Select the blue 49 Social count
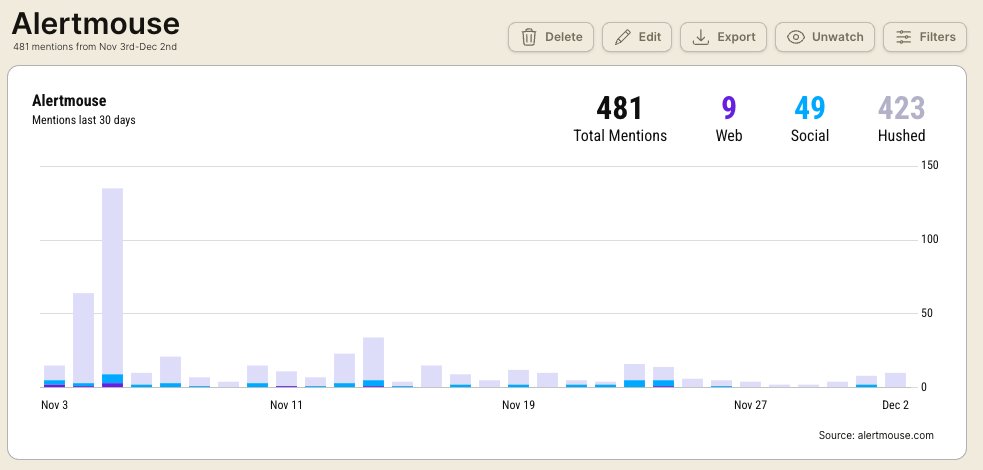Viewport: 983px width, 470px height. tap(809, 108)
